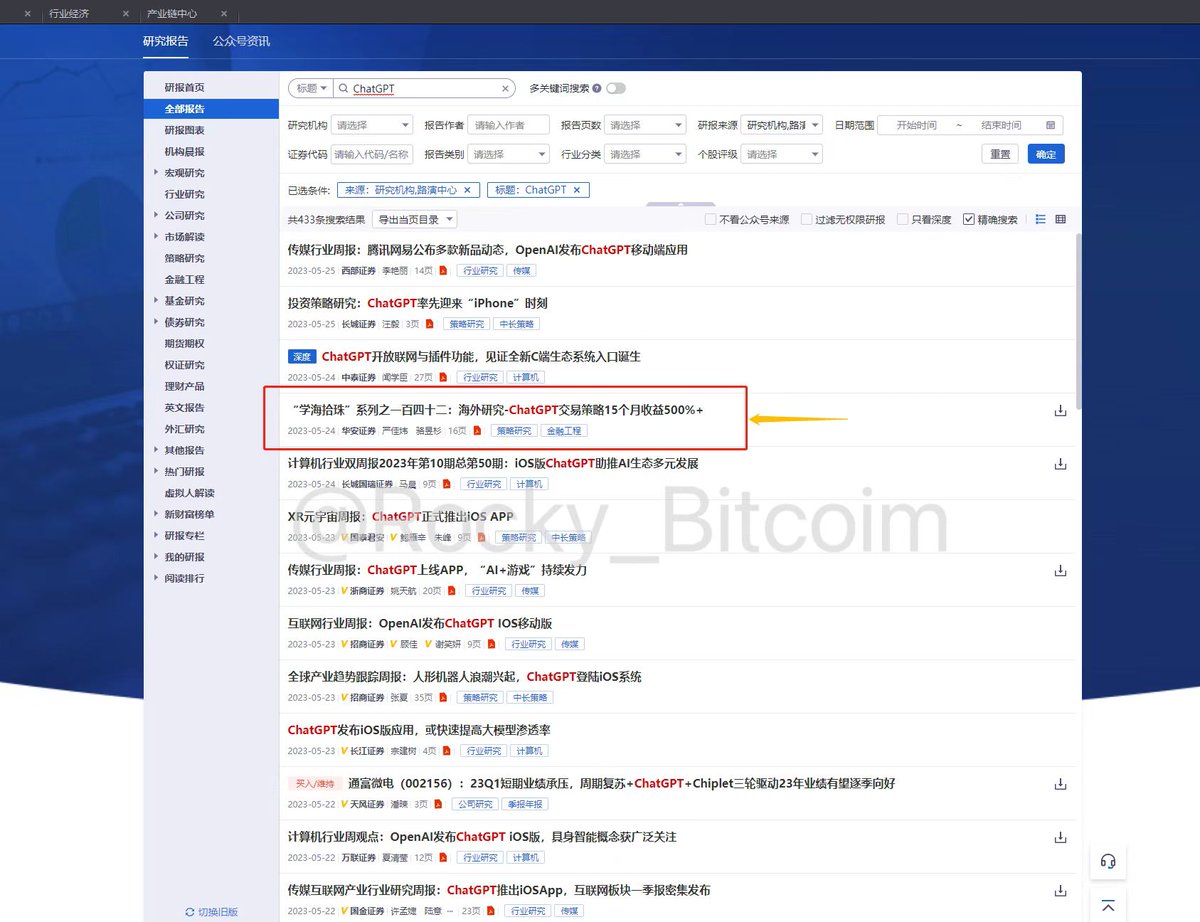Click the 证券代码 input field
Screen dimensions: 1200x922
click(372, 155)
